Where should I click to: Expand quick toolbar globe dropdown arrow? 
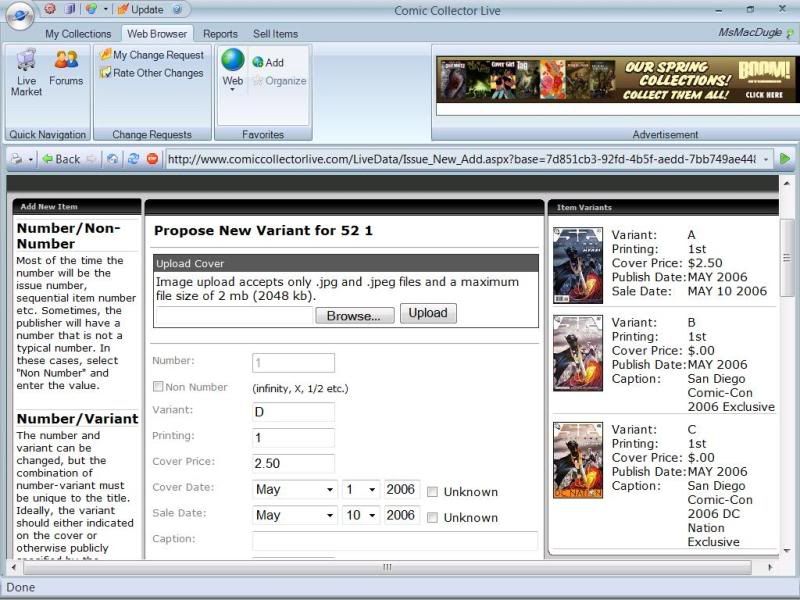[x=106, y=9]
